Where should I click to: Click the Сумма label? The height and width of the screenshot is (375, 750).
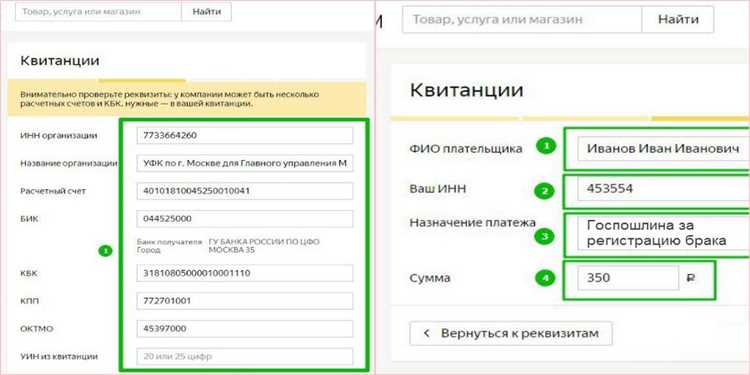(430, 278)
